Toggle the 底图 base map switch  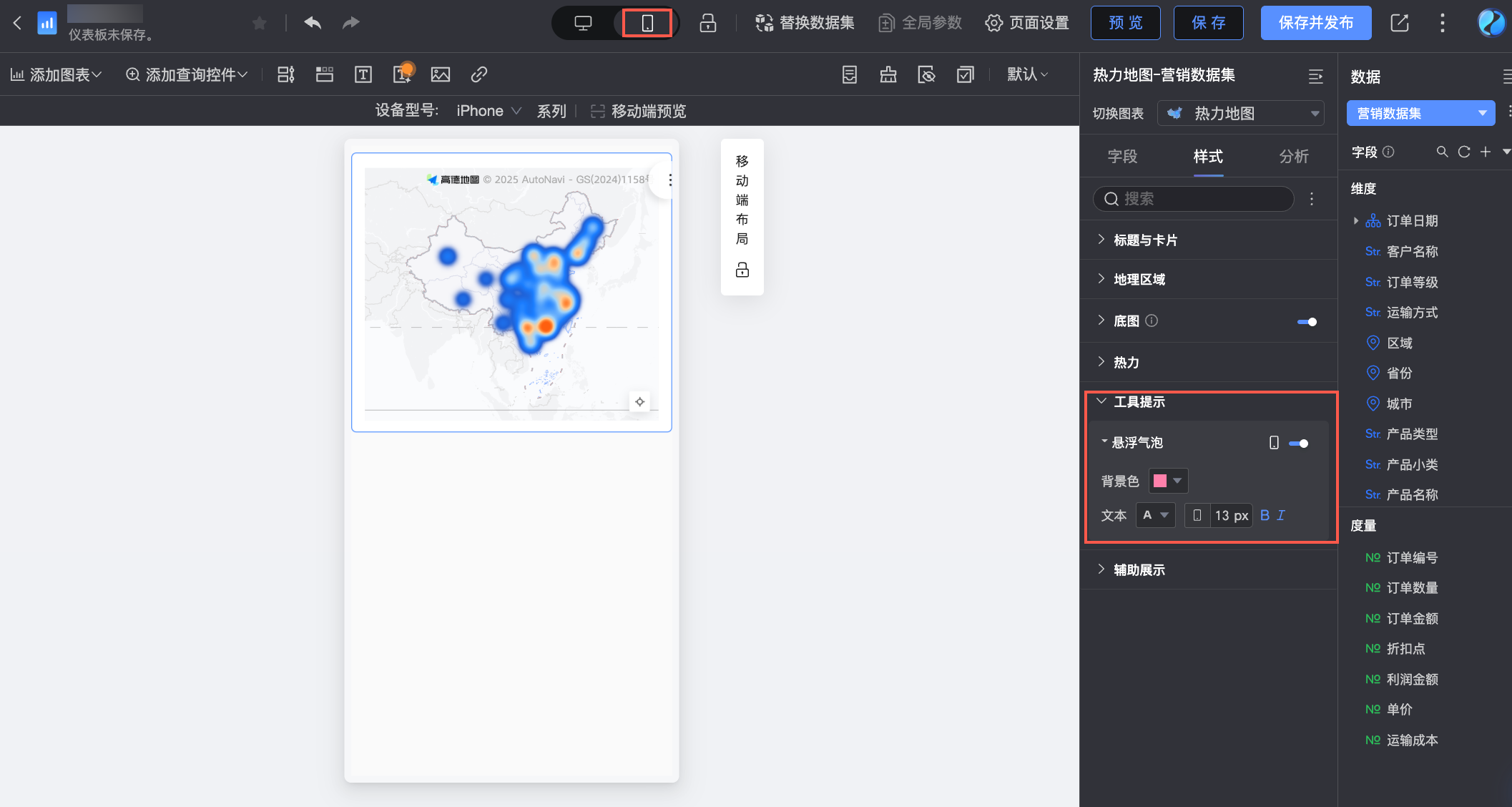coord(1307,321)
